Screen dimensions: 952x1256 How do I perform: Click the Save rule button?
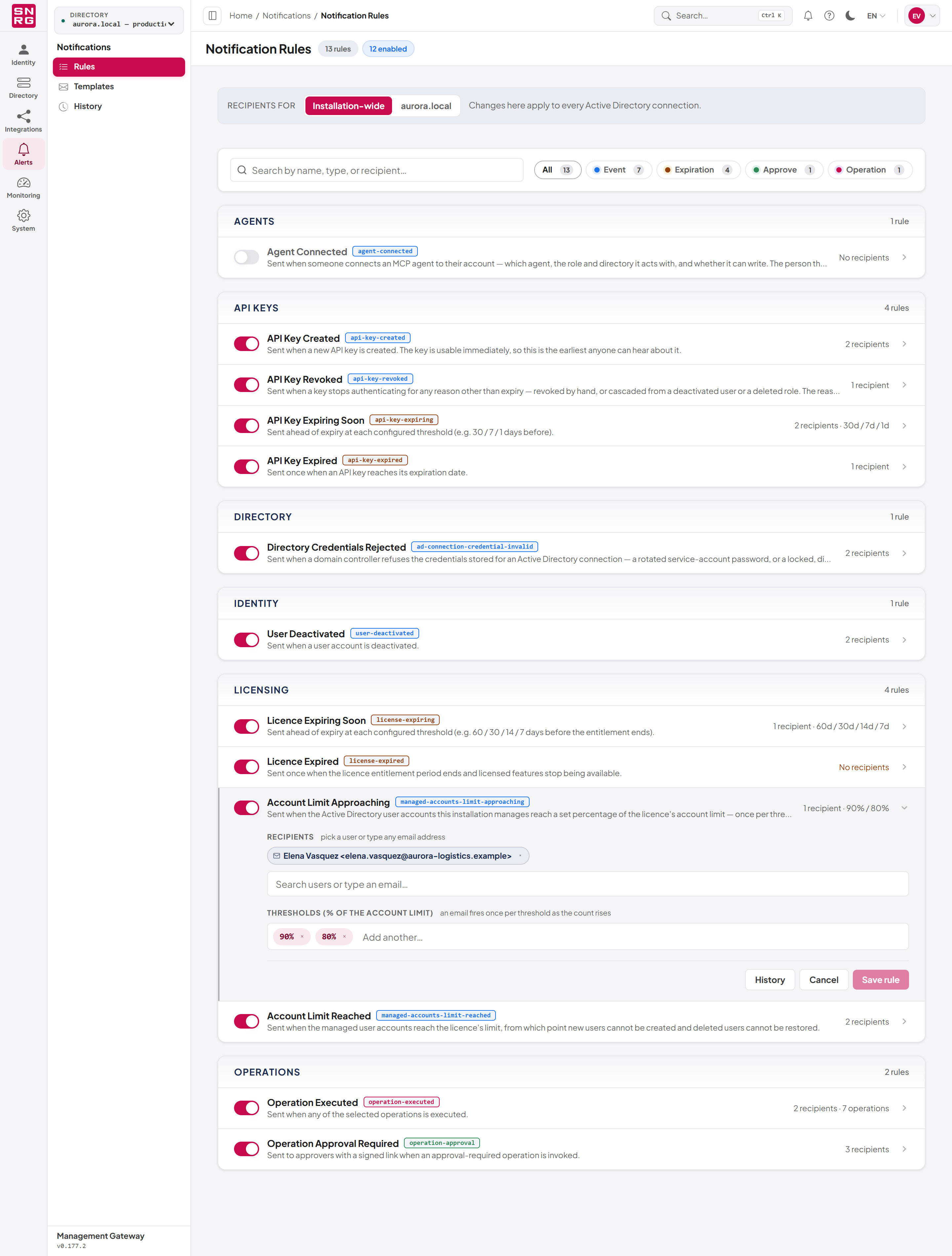[x=880, y=980]
